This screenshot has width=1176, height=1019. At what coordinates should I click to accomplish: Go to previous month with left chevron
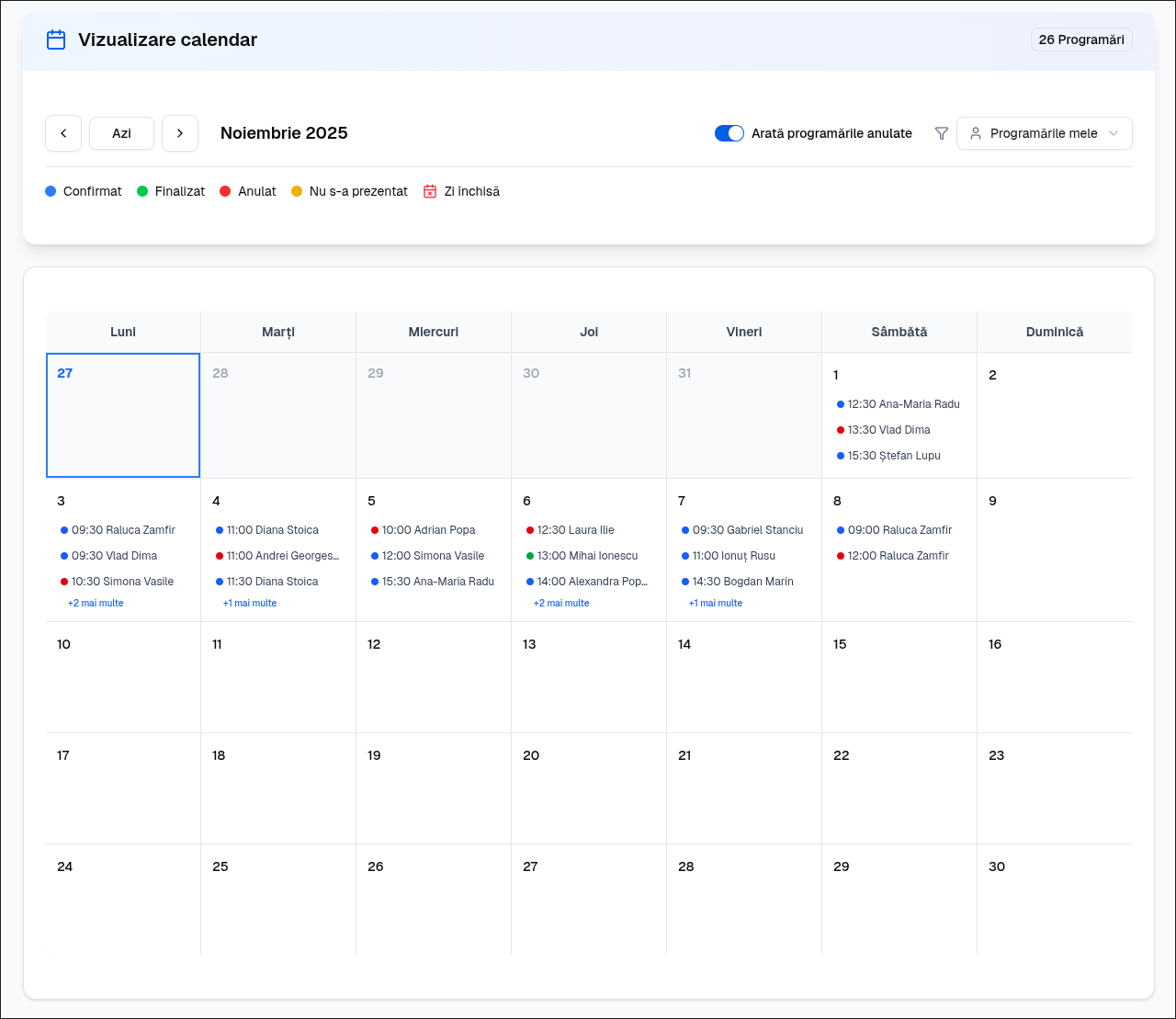(63, 133)
